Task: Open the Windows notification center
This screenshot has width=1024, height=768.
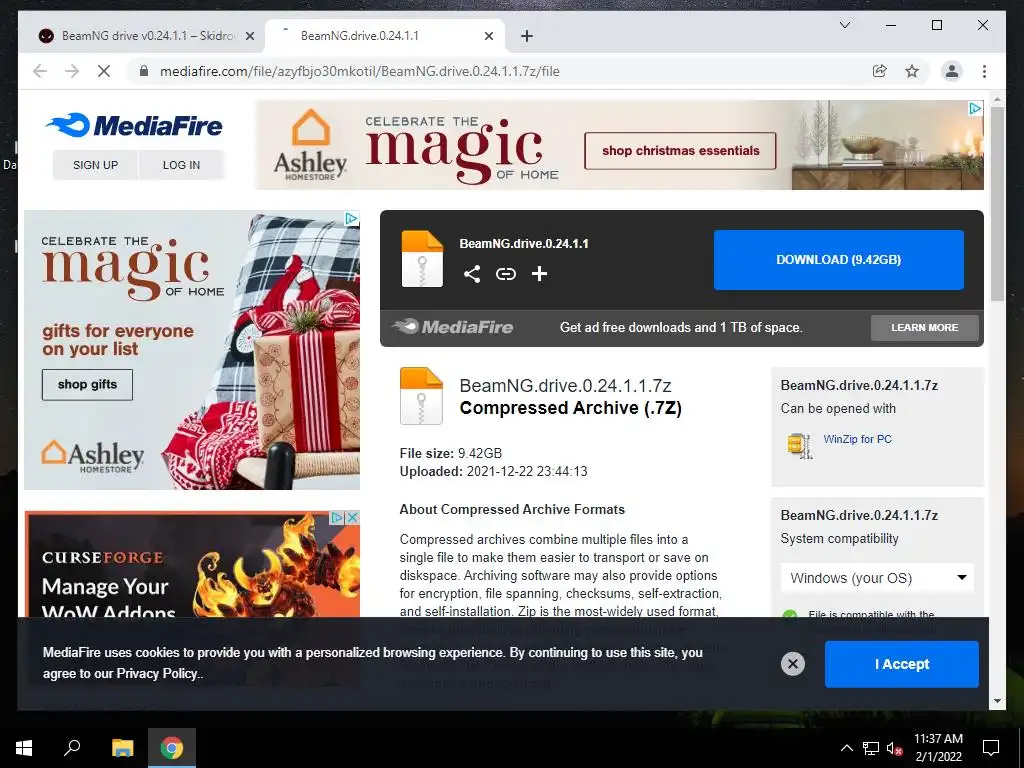Action: (991, 748)
